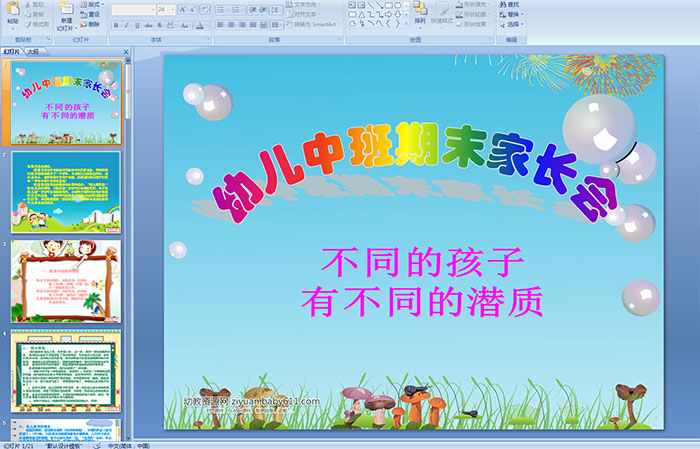Select the Format Painter (格式刷) tool
This screenshot has height=449, width=700.
pyautogui.click(x=38, y=25)
